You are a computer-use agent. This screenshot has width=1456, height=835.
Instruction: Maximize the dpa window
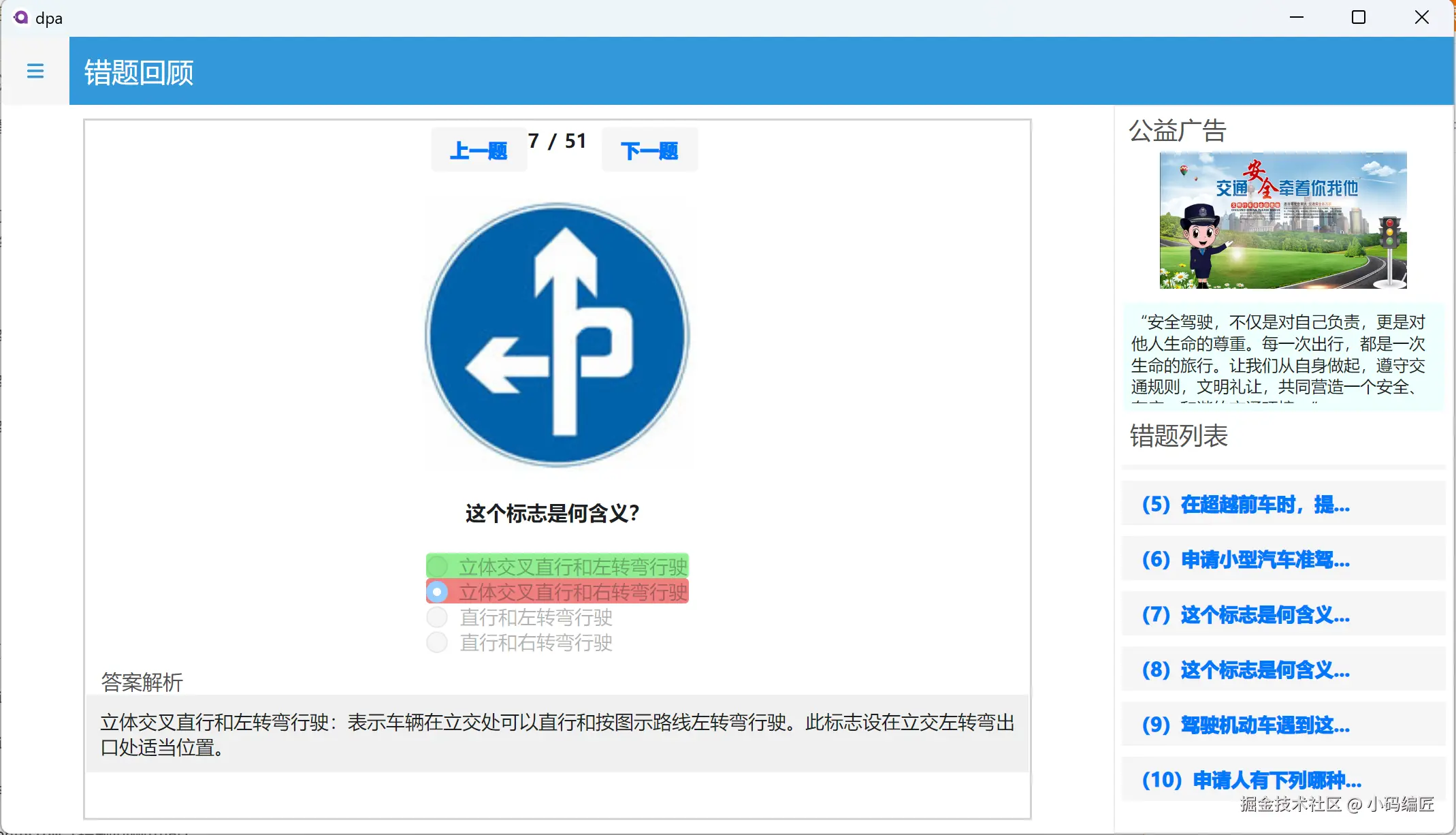tap(1358, 18)
